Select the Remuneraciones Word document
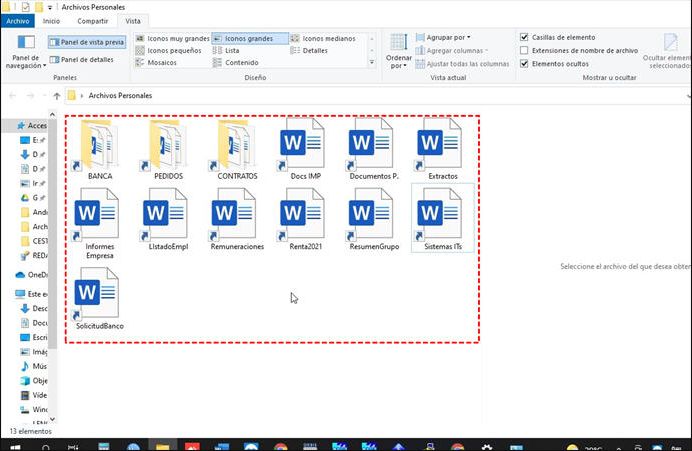This screenshot has width=692, height=451. coord(237,219)
